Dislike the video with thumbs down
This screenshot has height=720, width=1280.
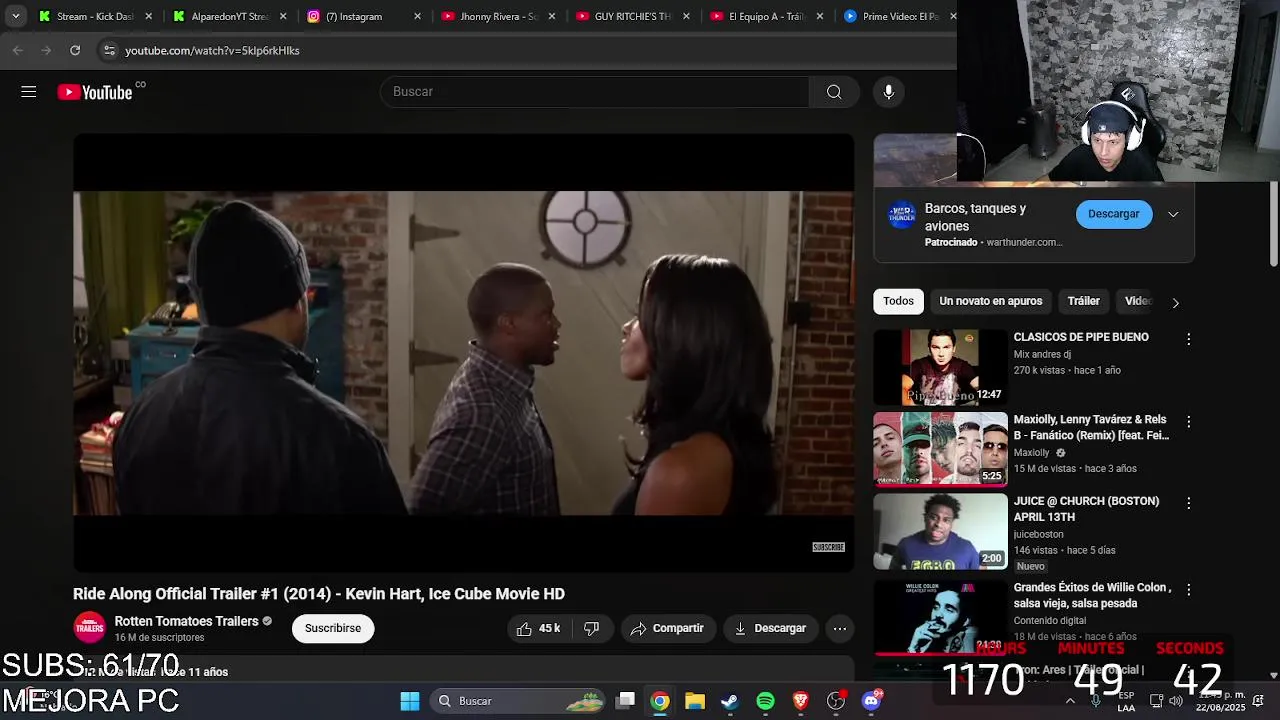591,628
